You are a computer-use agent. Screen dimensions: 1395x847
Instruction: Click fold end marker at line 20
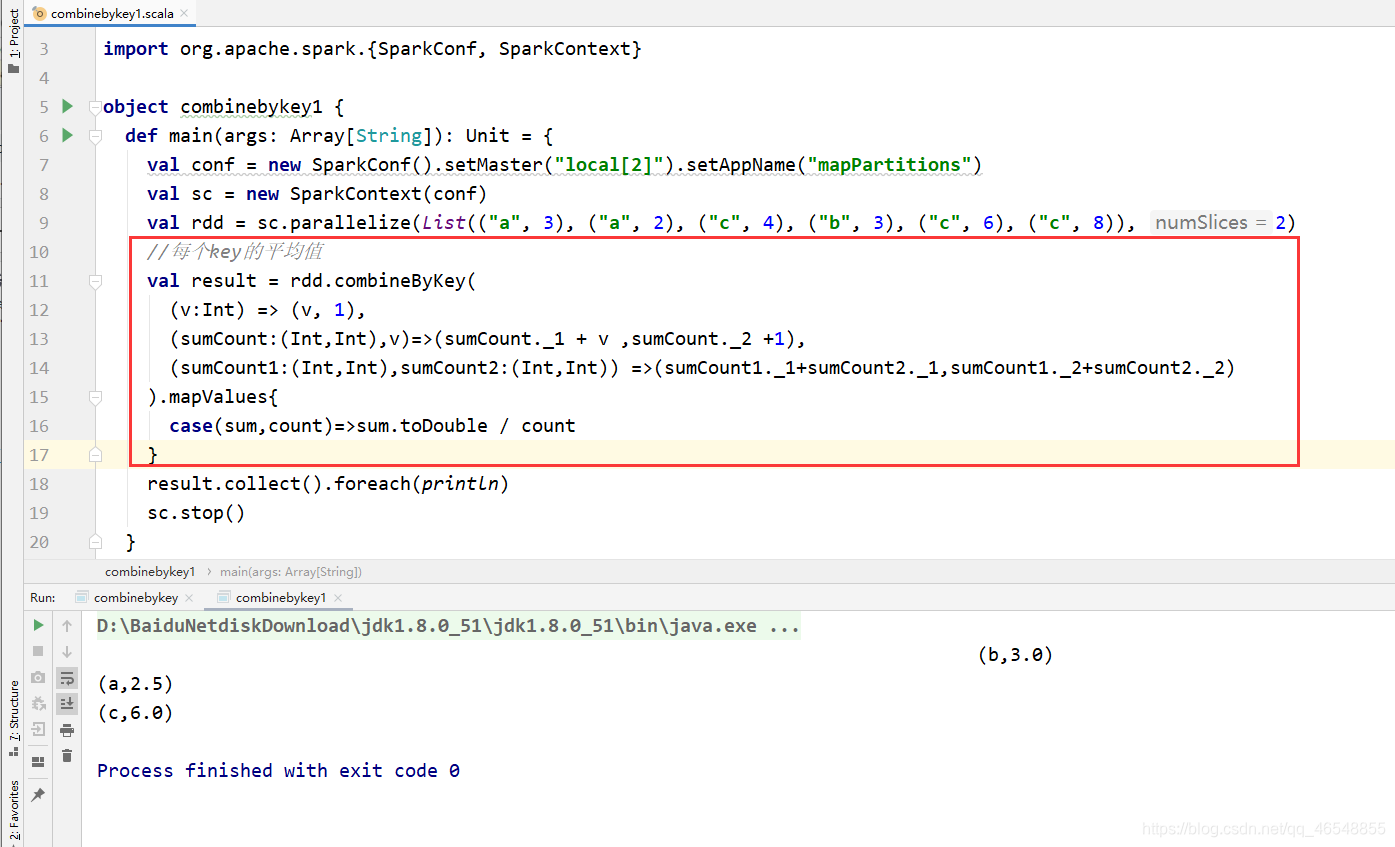coord(95,542)
